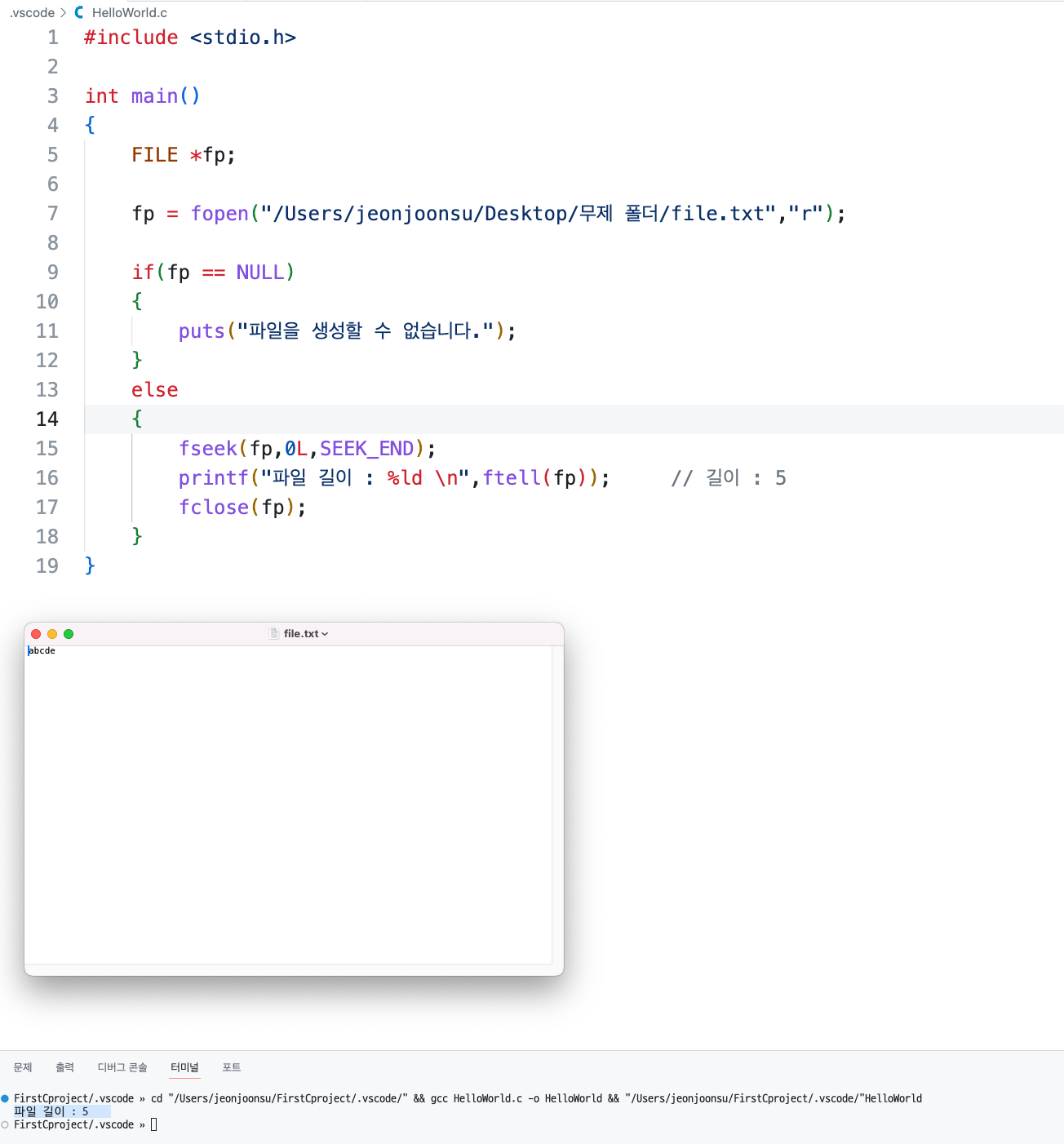Click line number 7 in the gutter
Image resolution: width=1064 pixels, height=1144 pixels.
tap(53, 214)
